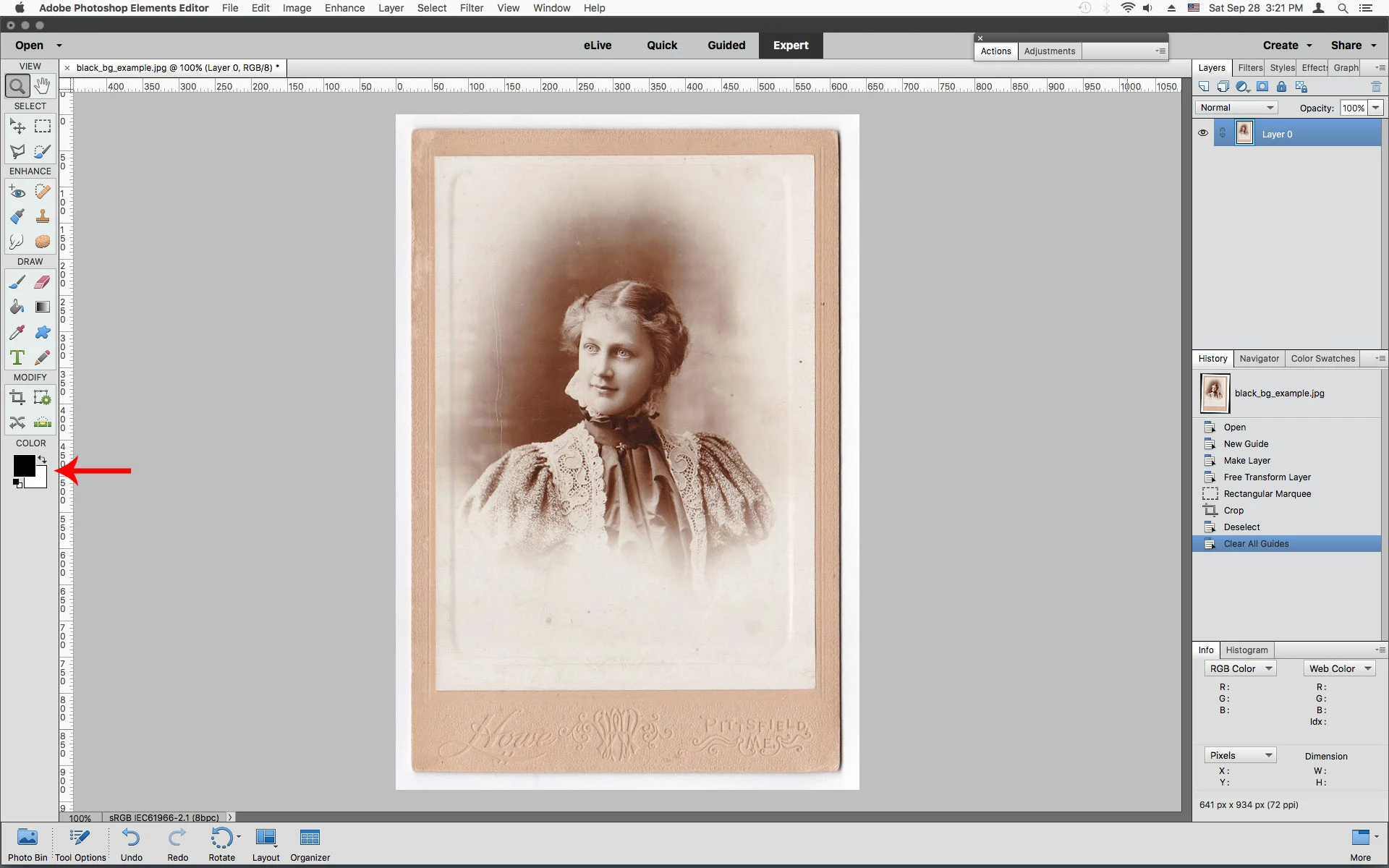Select the Crop tool
Image resolution: width=1389 pixels, height=868 pixels.
17,398
